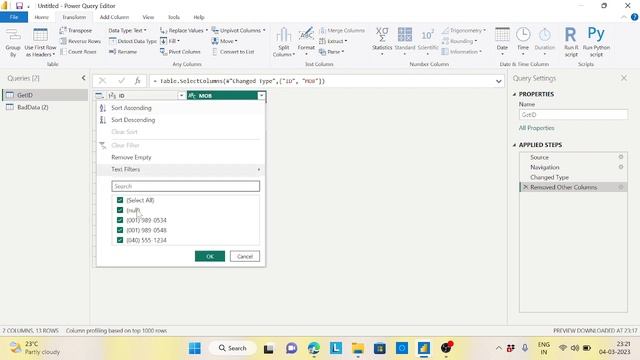
Task: Switch to the View tab
Action: point(148,17)
